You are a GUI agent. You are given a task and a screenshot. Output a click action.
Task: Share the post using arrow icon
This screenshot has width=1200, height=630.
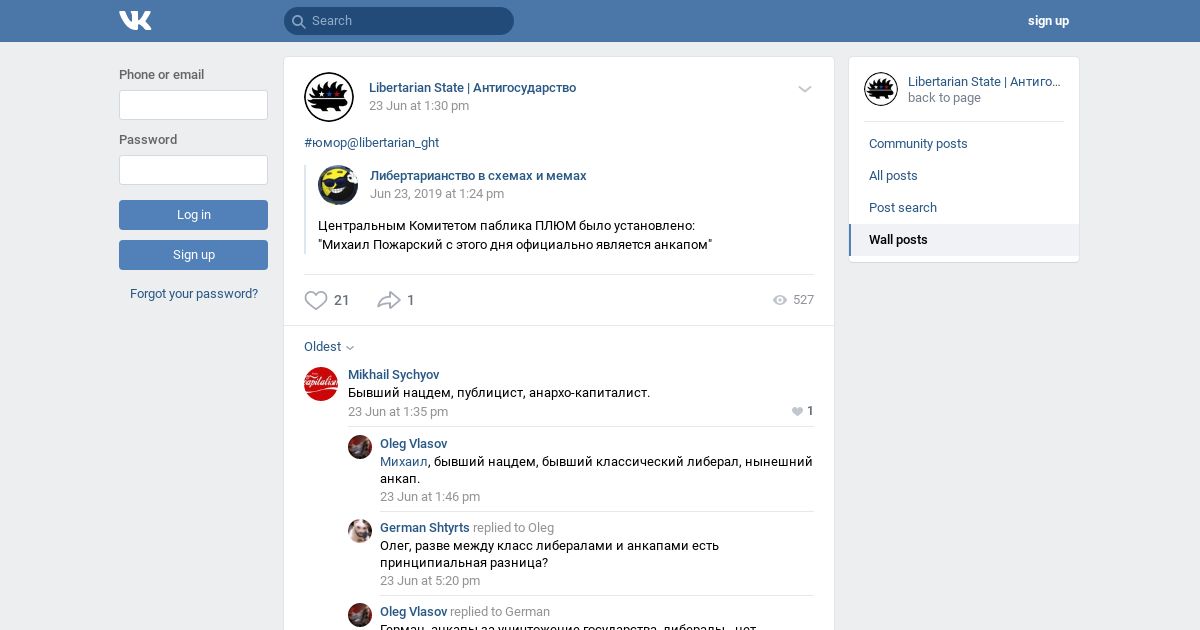tap(389, 300)
